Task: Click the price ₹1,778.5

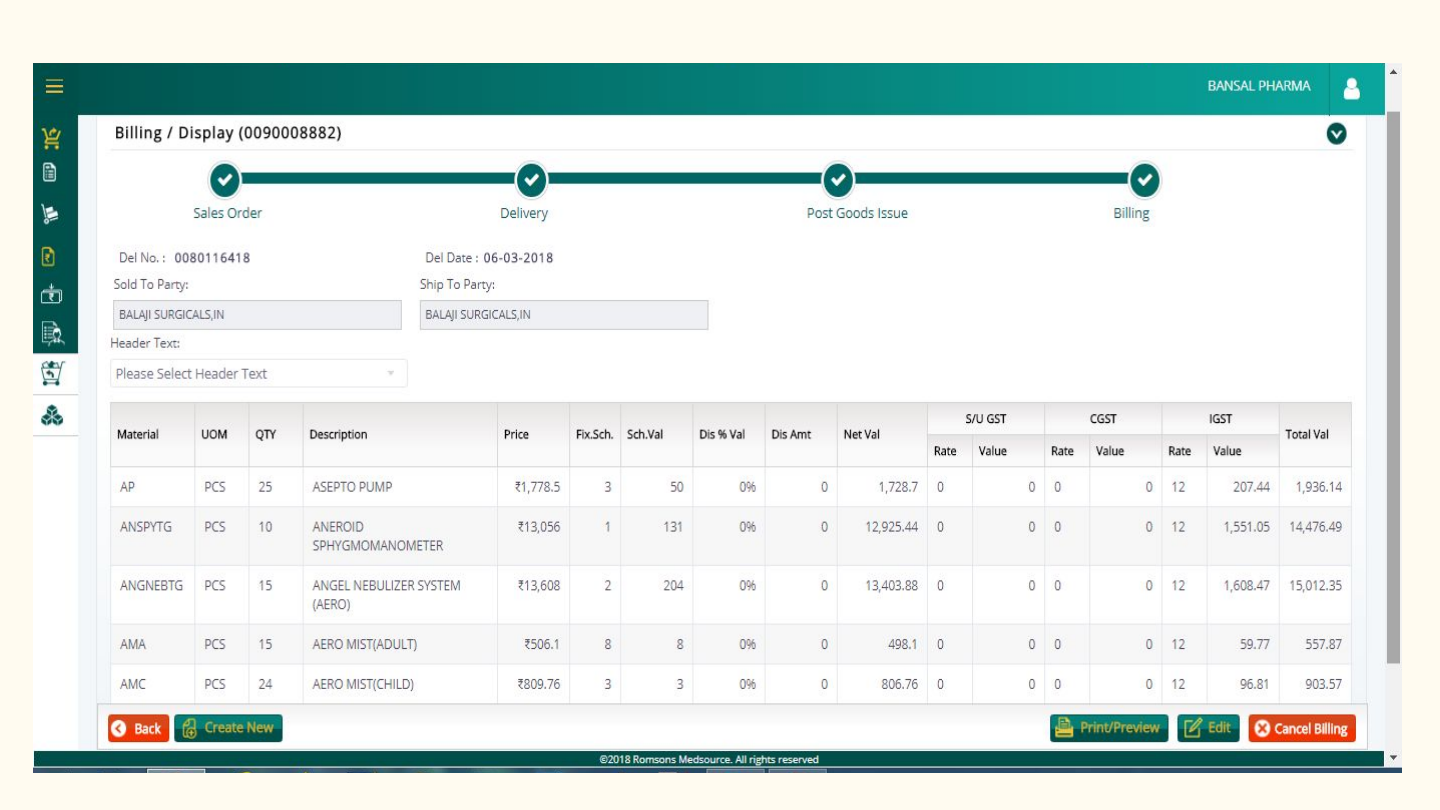Action: coord(538,487)
